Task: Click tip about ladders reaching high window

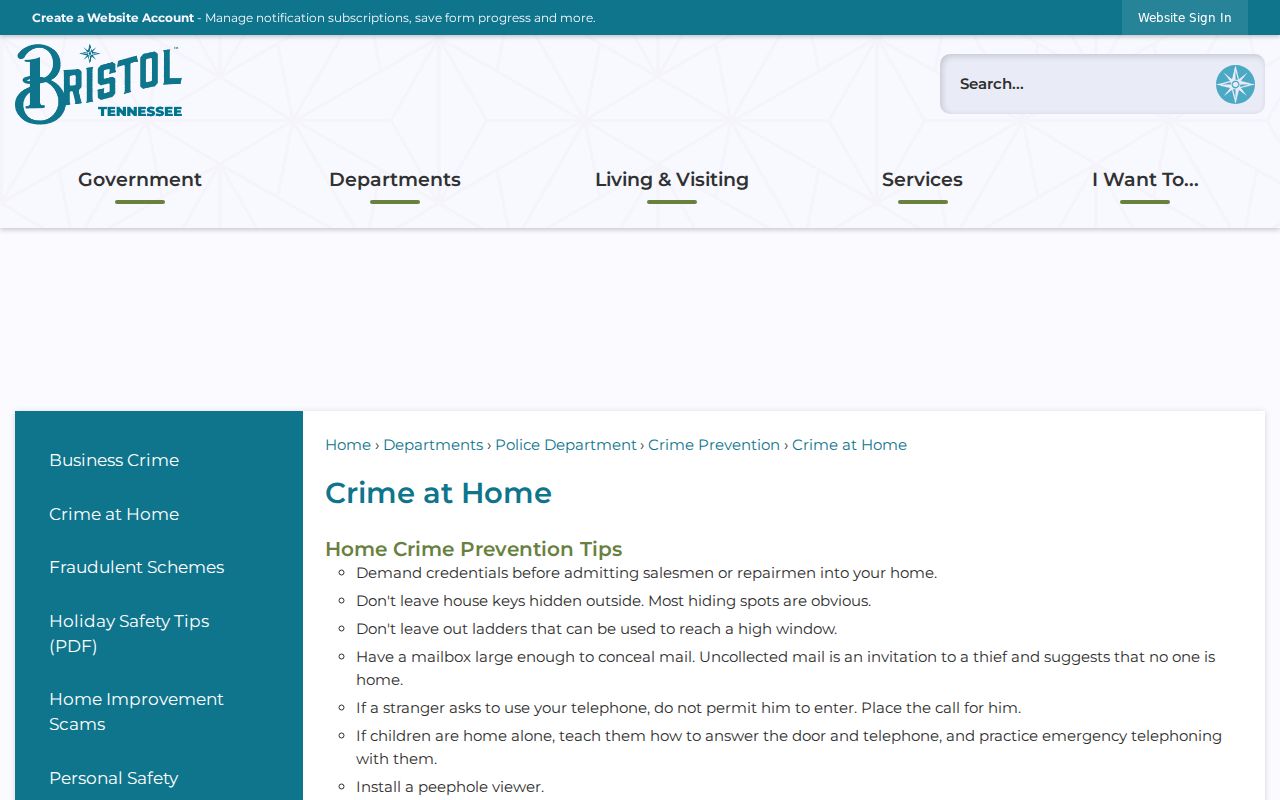Action: [x=596, y=629]
